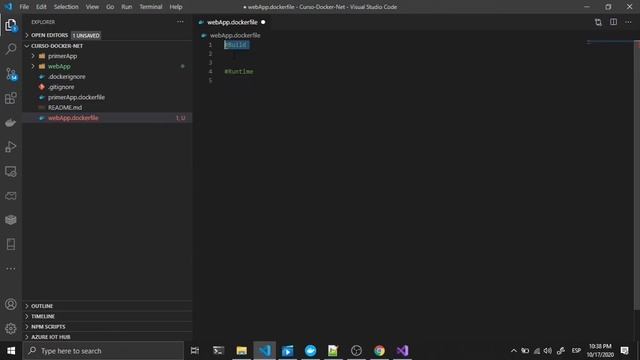Open the Docker view icon

[11, 122]
